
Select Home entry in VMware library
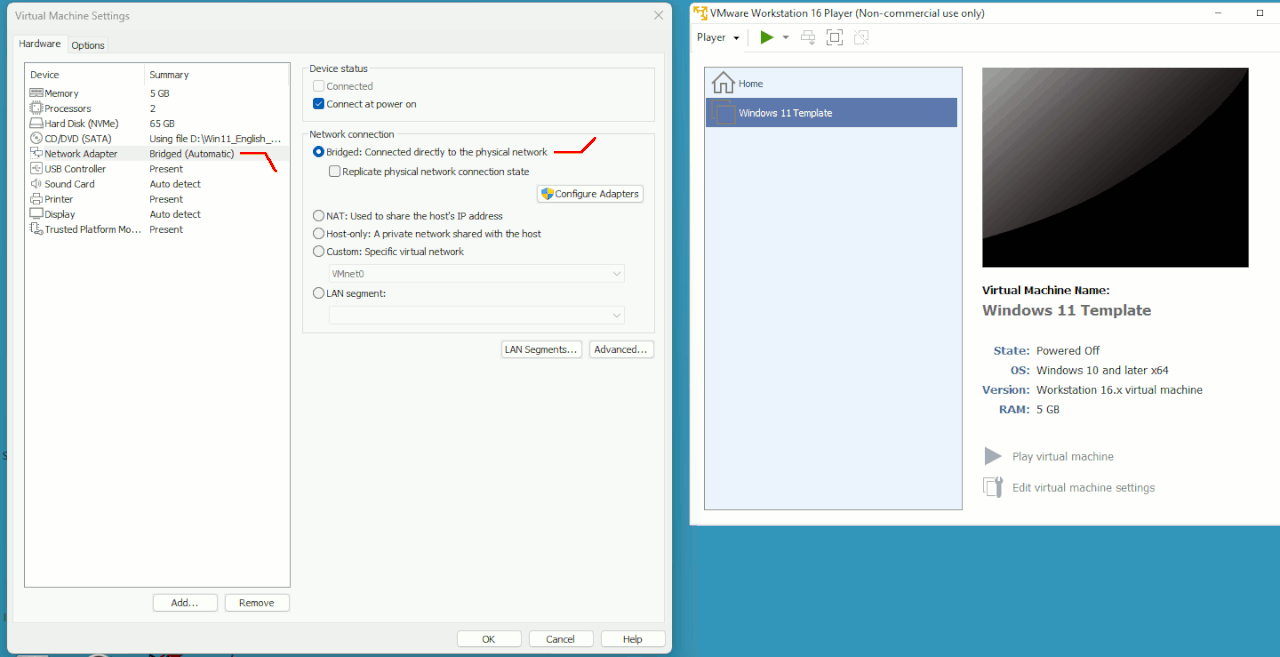coord(832,83)
